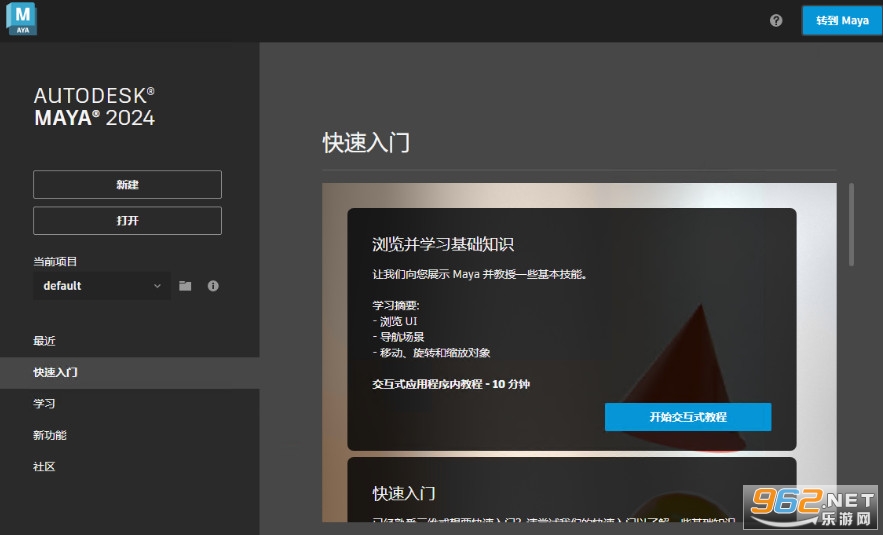Select the 快速入门 sidebar item
The image size is (883, 535).
[x=130, y=373]
